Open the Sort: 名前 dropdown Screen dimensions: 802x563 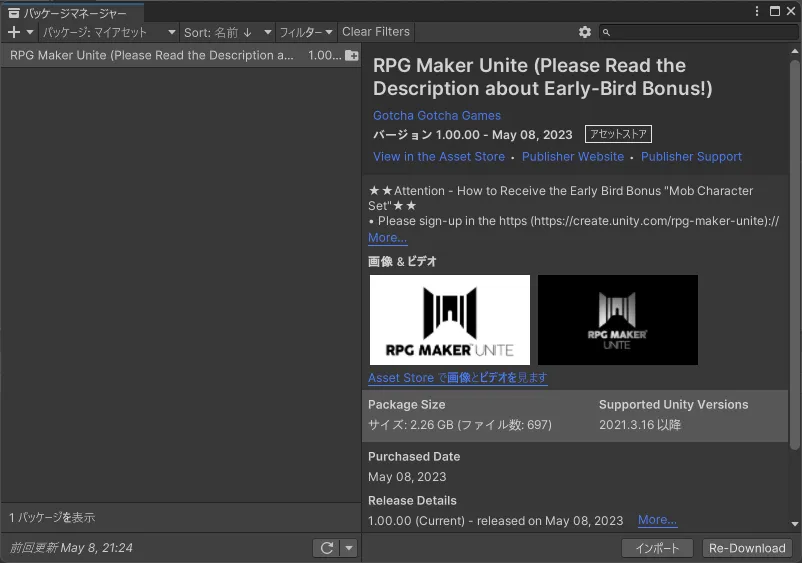[226, 32]
